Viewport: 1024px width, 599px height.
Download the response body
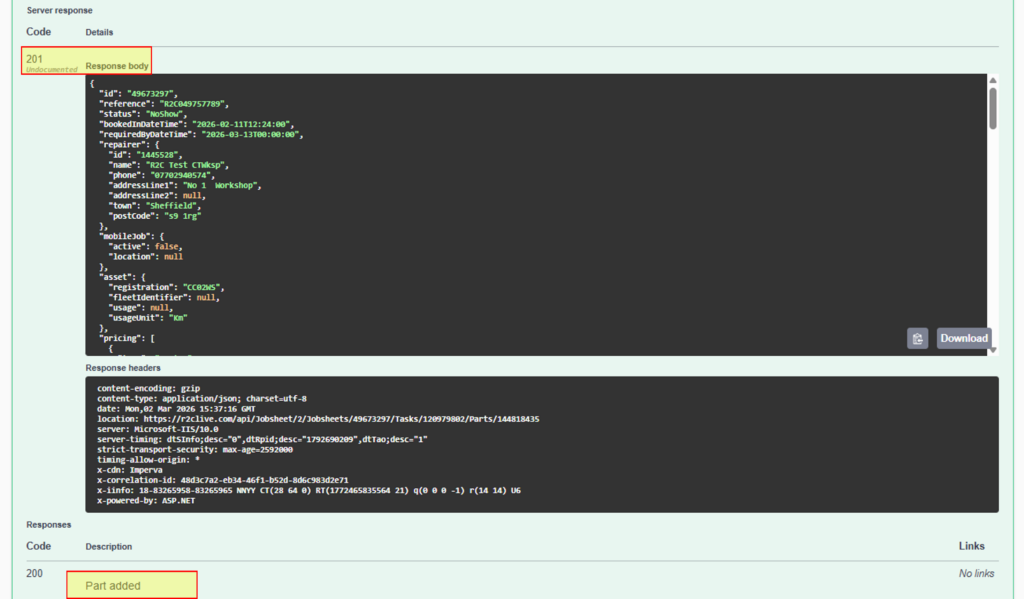pyautogui.click(x=963, y=338)
